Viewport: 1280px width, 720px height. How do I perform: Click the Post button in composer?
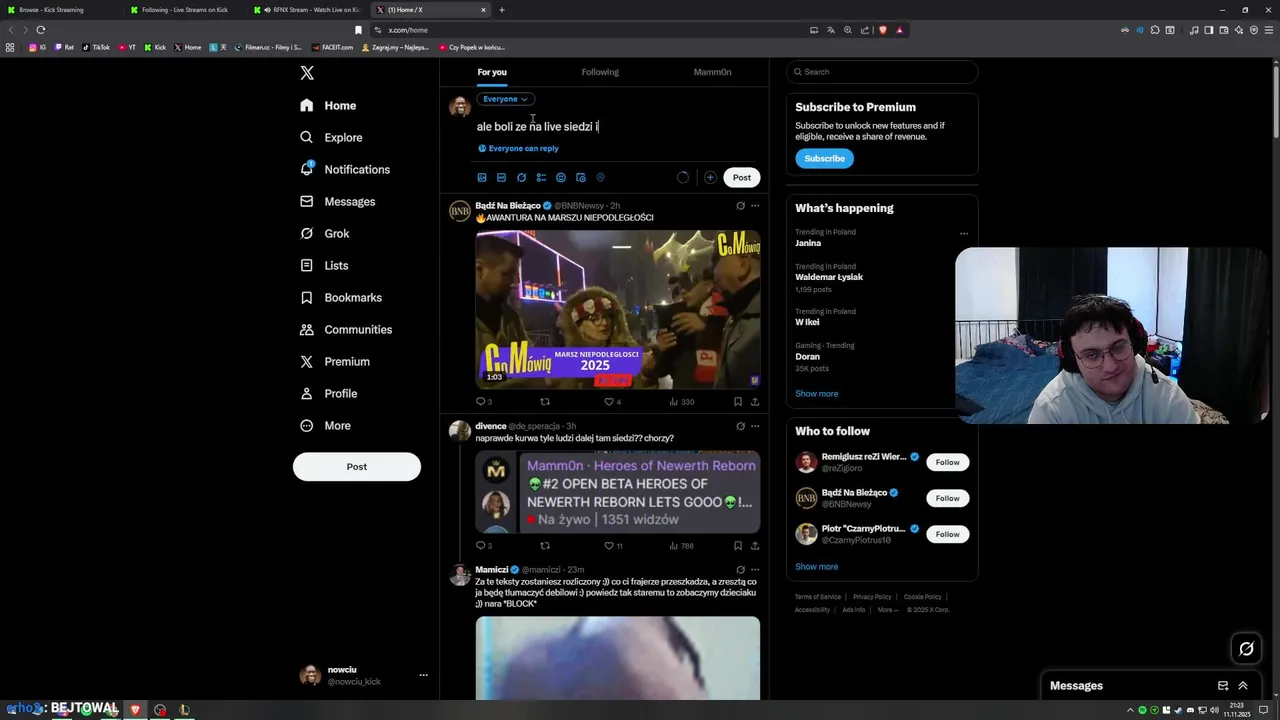tap(741, 177)
